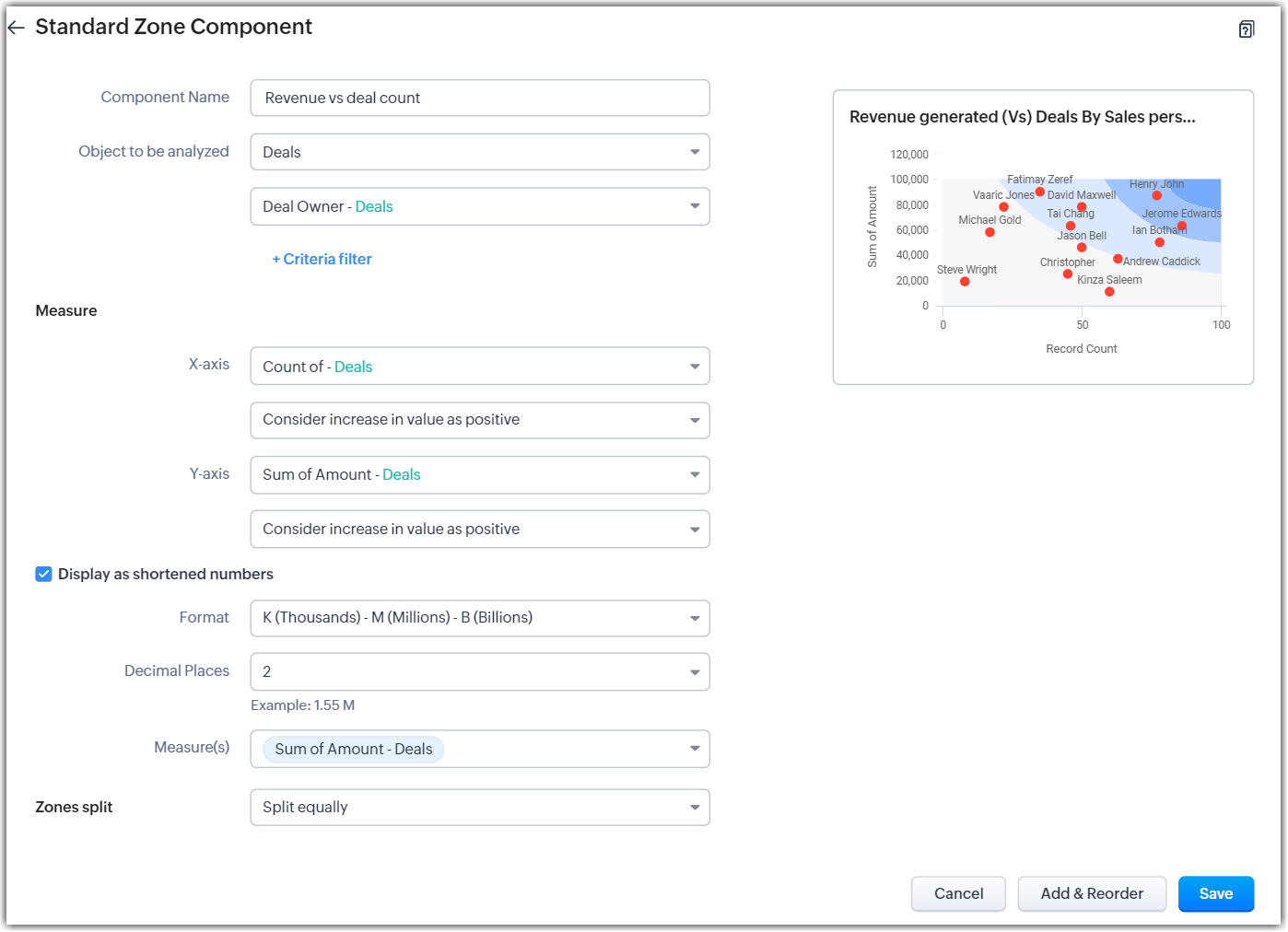This screenshot has height=932, width=1288.
Task: Change the Decimal Places dropdown
Action: [x=479, y=672]
